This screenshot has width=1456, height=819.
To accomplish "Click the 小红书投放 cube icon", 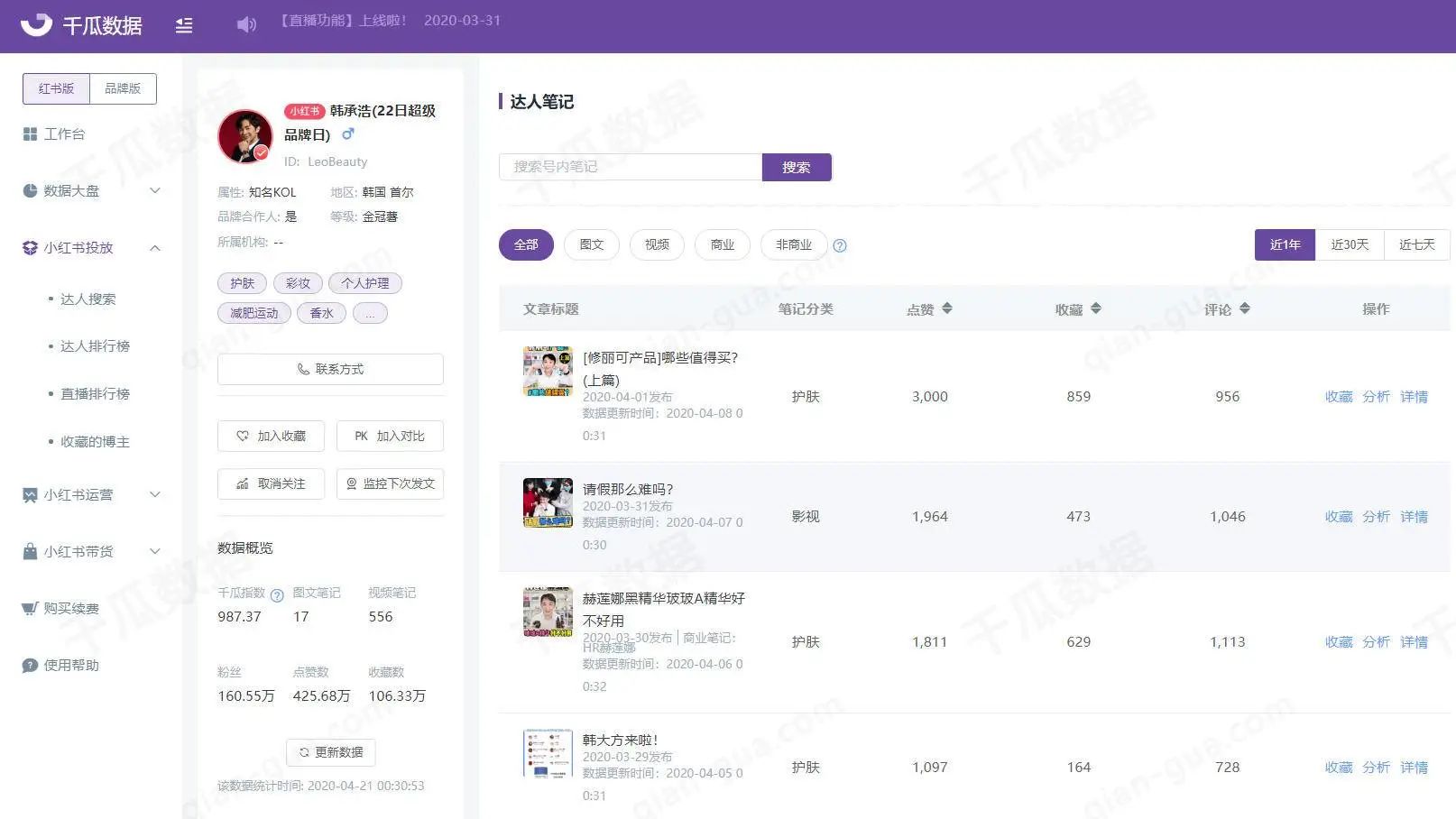I will tap(30, 247).
